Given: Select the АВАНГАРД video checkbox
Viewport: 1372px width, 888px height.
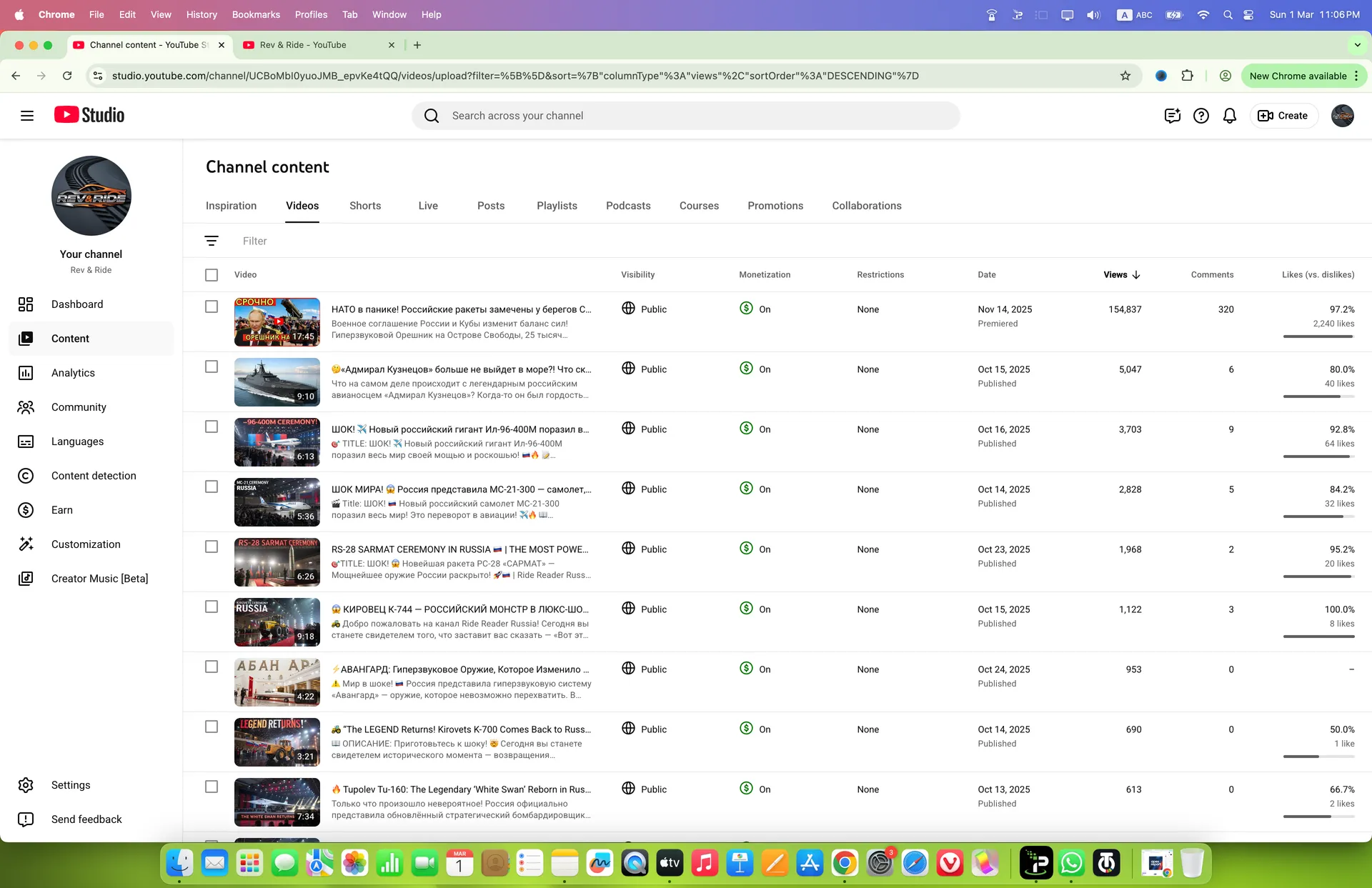Looking at the screenshot, I should click(x=212, y=667).
